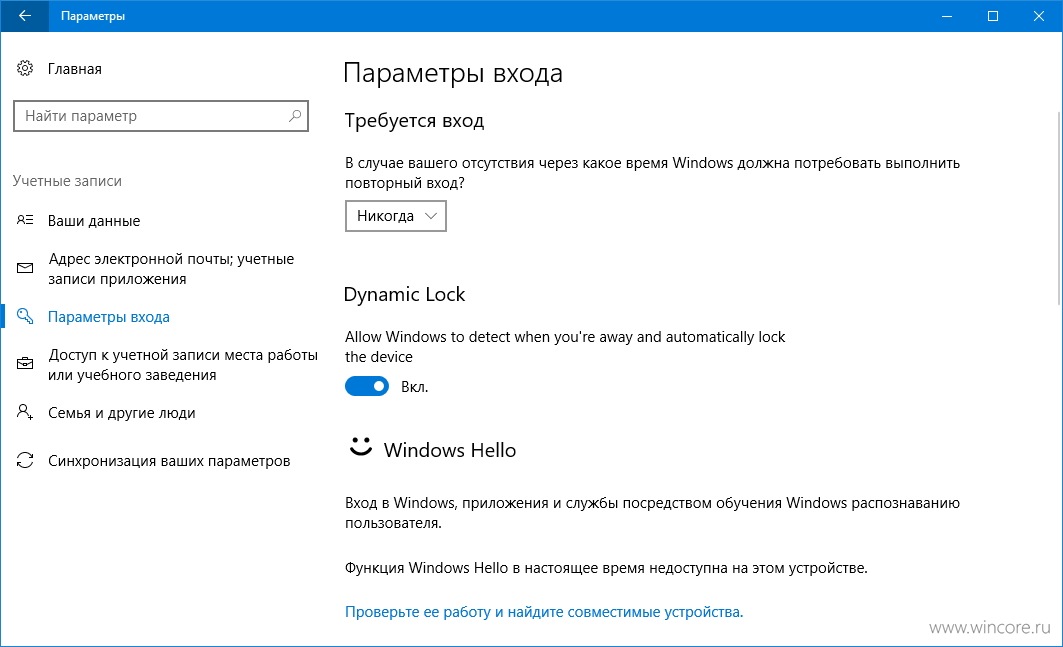The image size is (1063, 647).
Task: Open Главная via the gear icon
Action: (x=25, y=68)
